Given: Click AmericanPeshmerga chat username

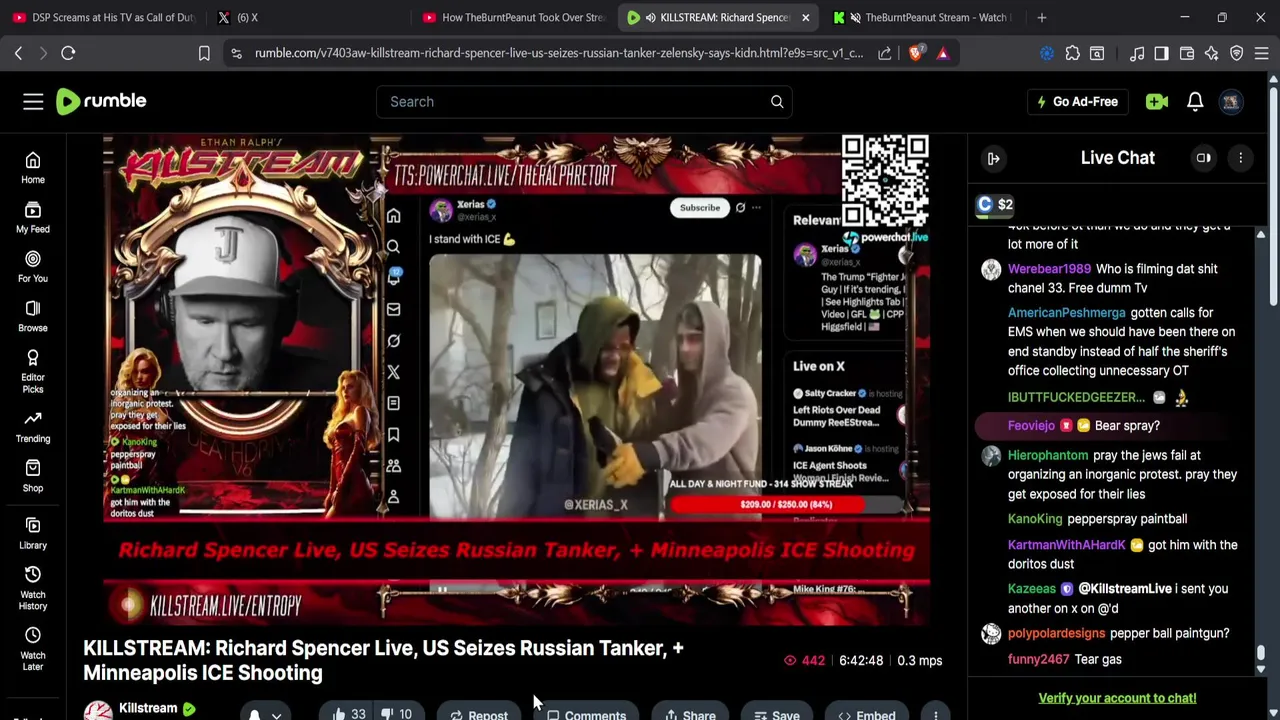Looking at the screenshot, I should click(x=1067, y=313).
